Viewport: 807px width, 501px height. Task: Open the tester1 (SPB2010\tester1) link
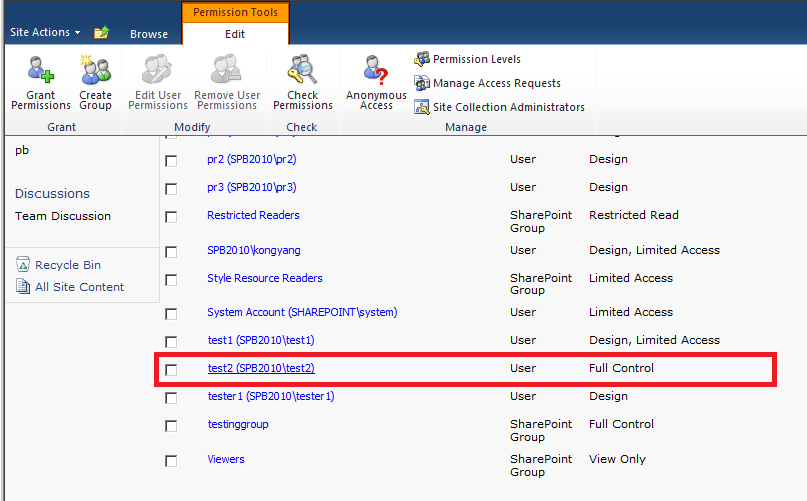coord(271,396)
